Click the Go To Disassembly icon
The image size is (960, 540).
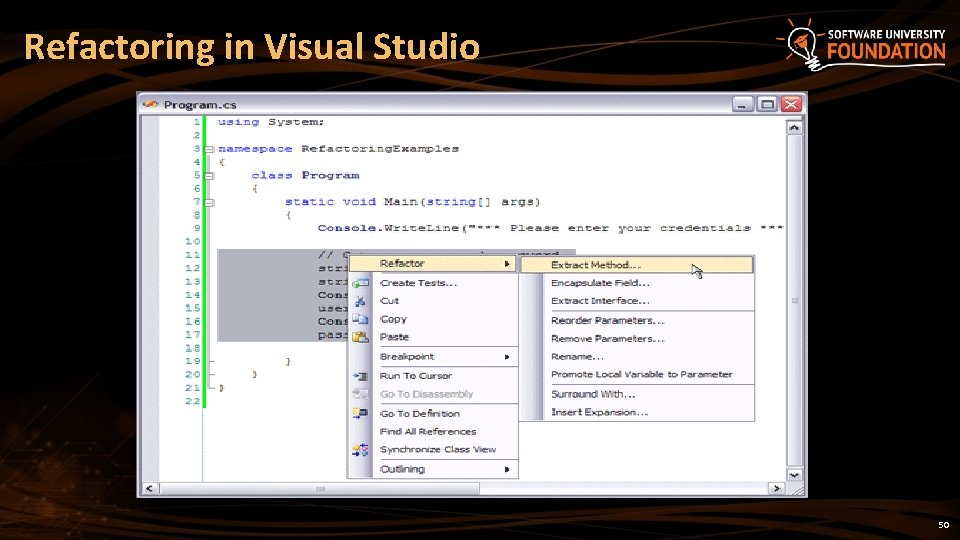pyautogui.click(x=361, y=394)
